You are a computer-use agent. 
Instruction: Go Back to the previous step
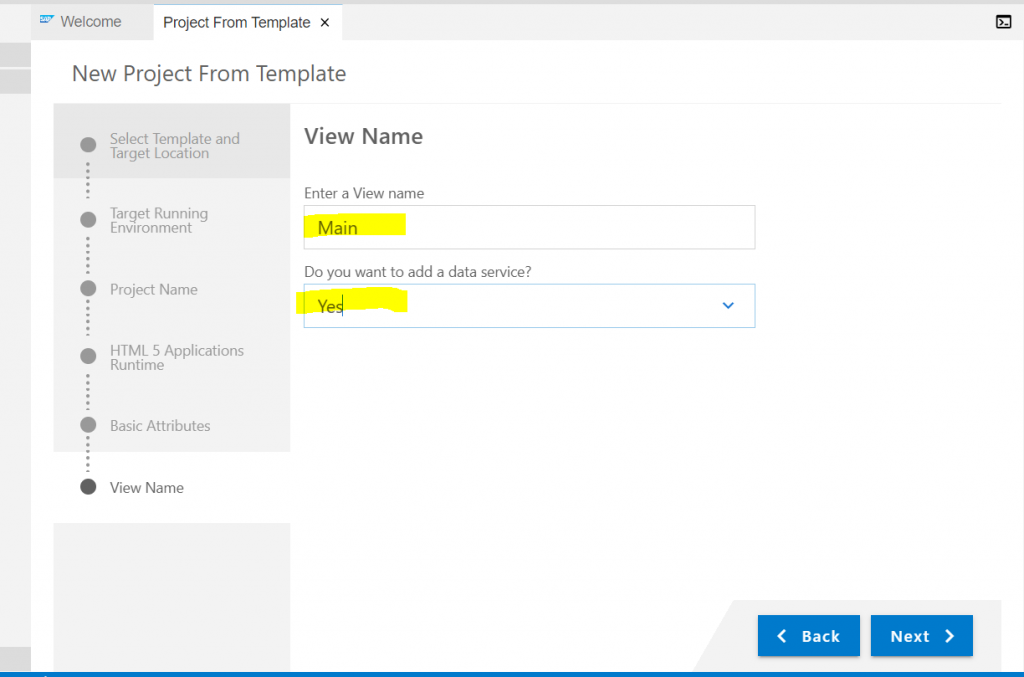tap(808, 636)
